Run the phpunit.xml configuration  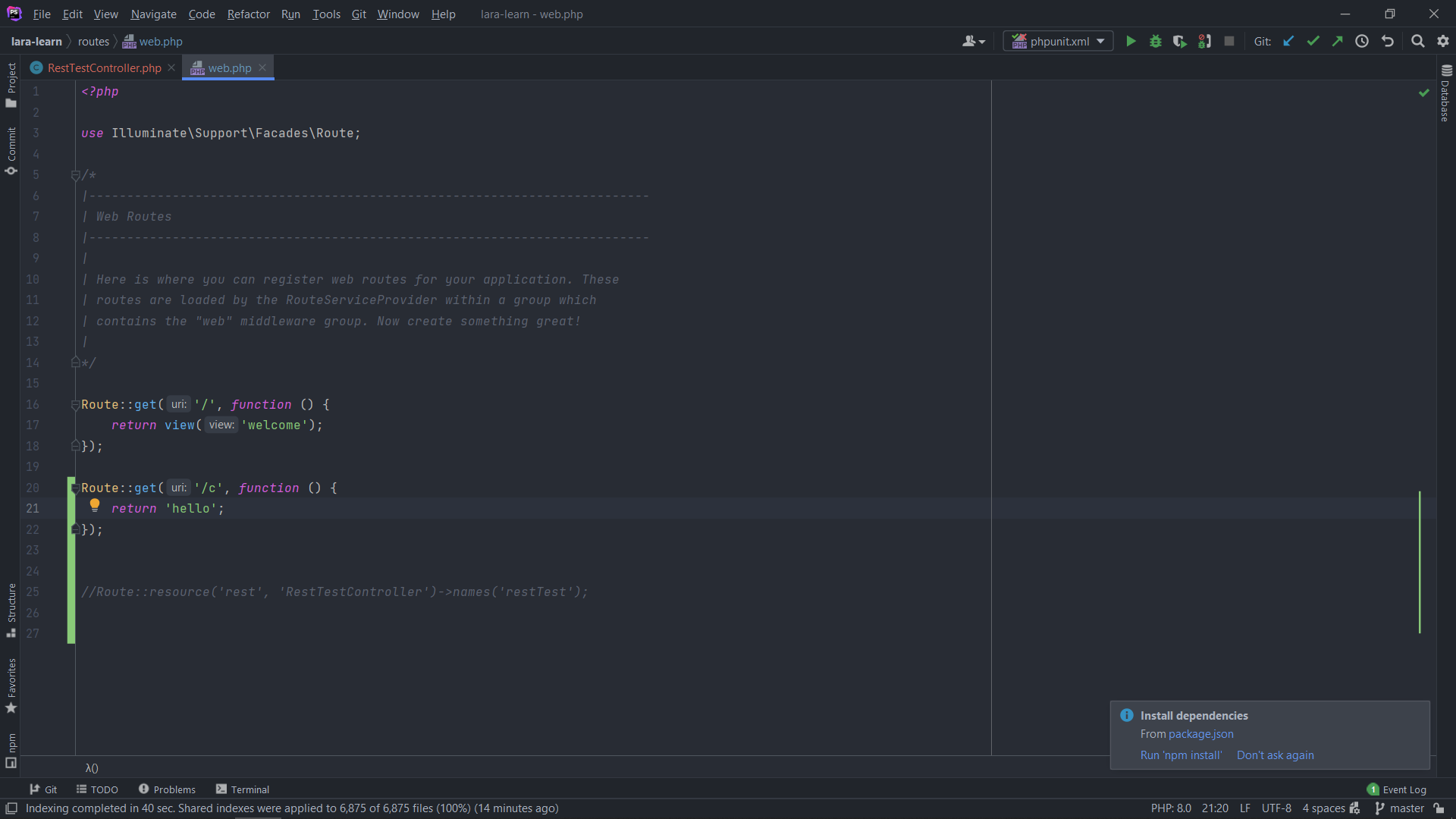pyautogui.click(x=1131, y=41)
